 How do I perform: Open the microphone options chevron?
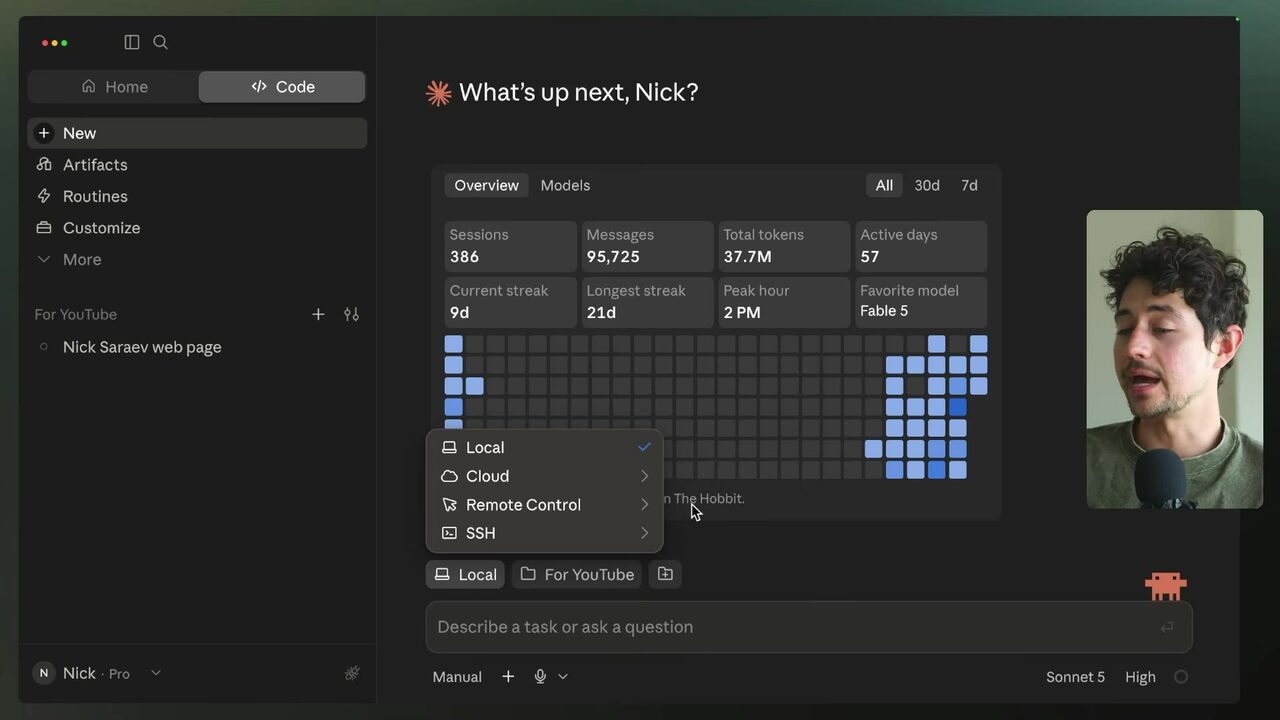point(563,677)
